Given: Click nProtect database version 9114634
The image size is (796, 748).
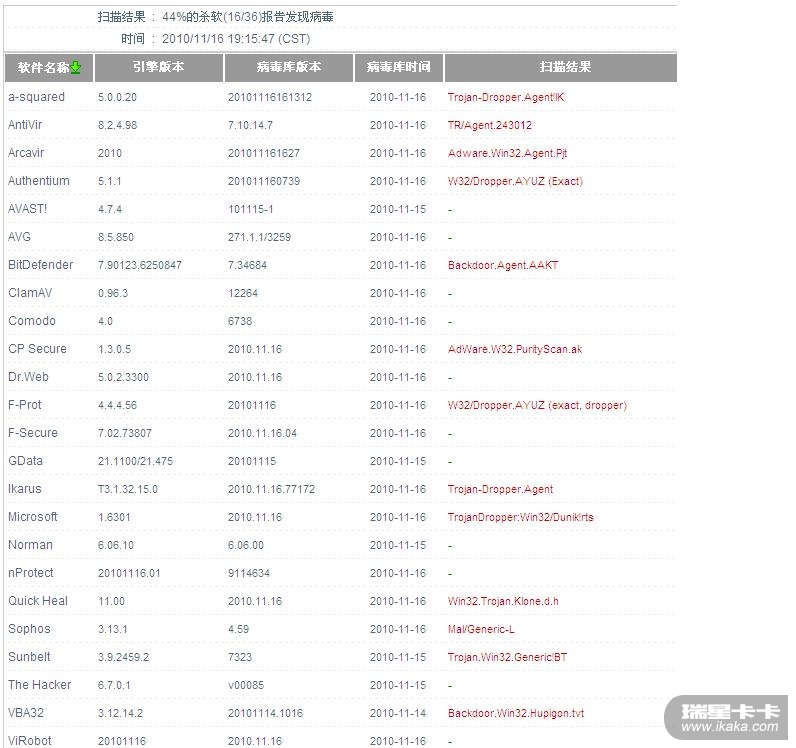Looking at the screenshot, I should pyautogui.click(x=249, y=573).
